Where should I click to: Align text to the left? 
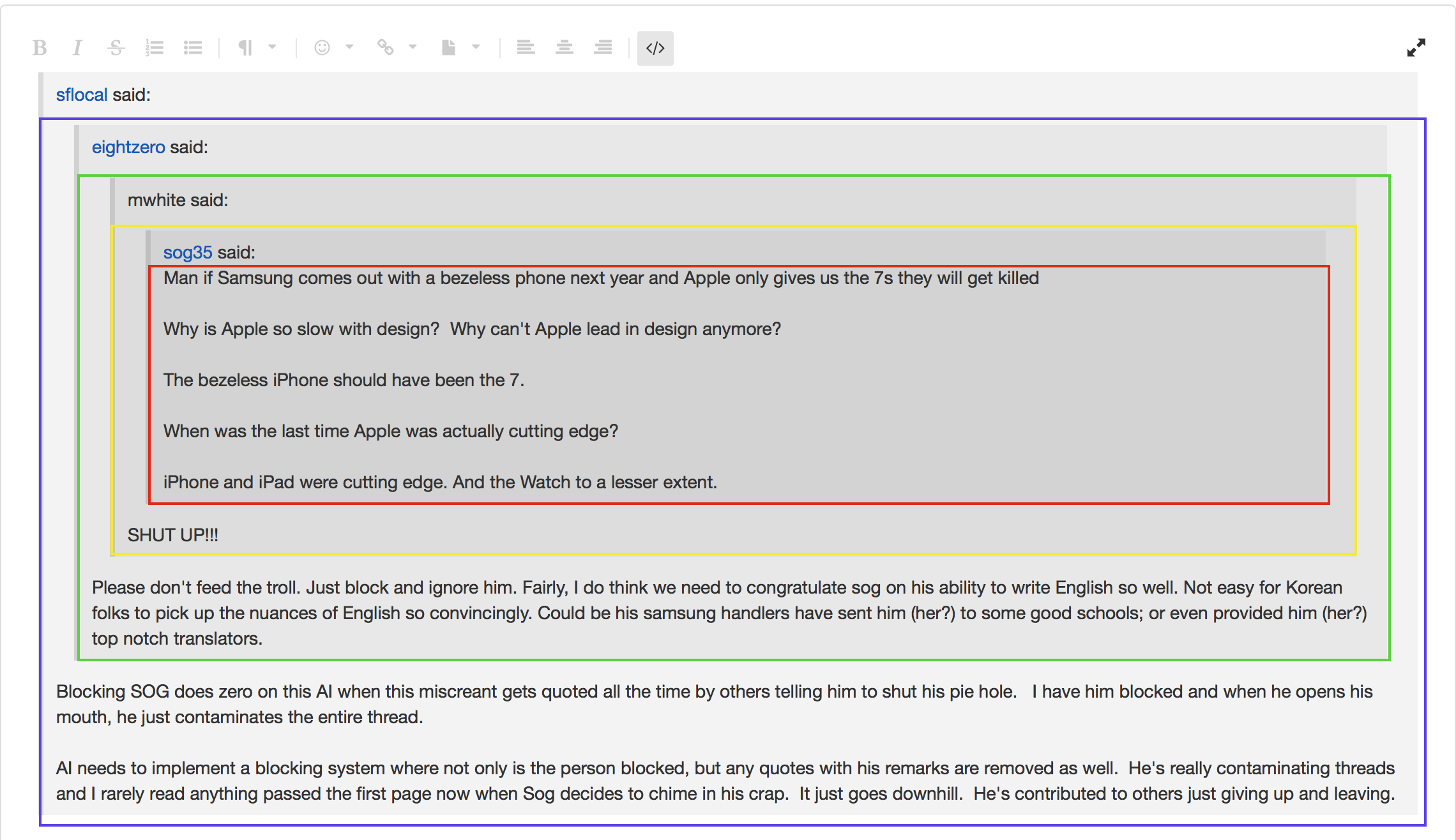[x=526, y=48]
